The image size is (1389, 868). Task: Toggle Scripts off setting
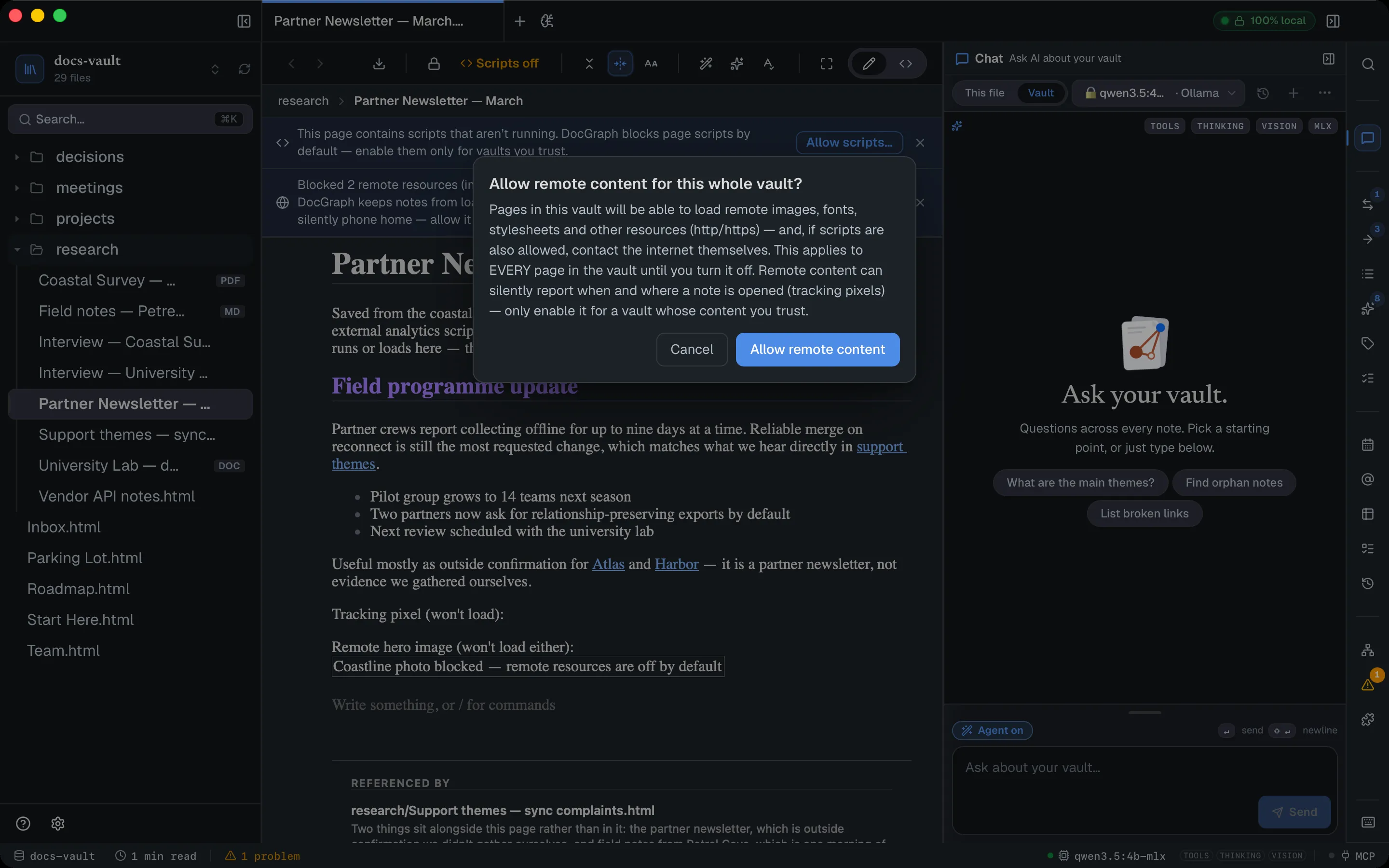point(499,63)
